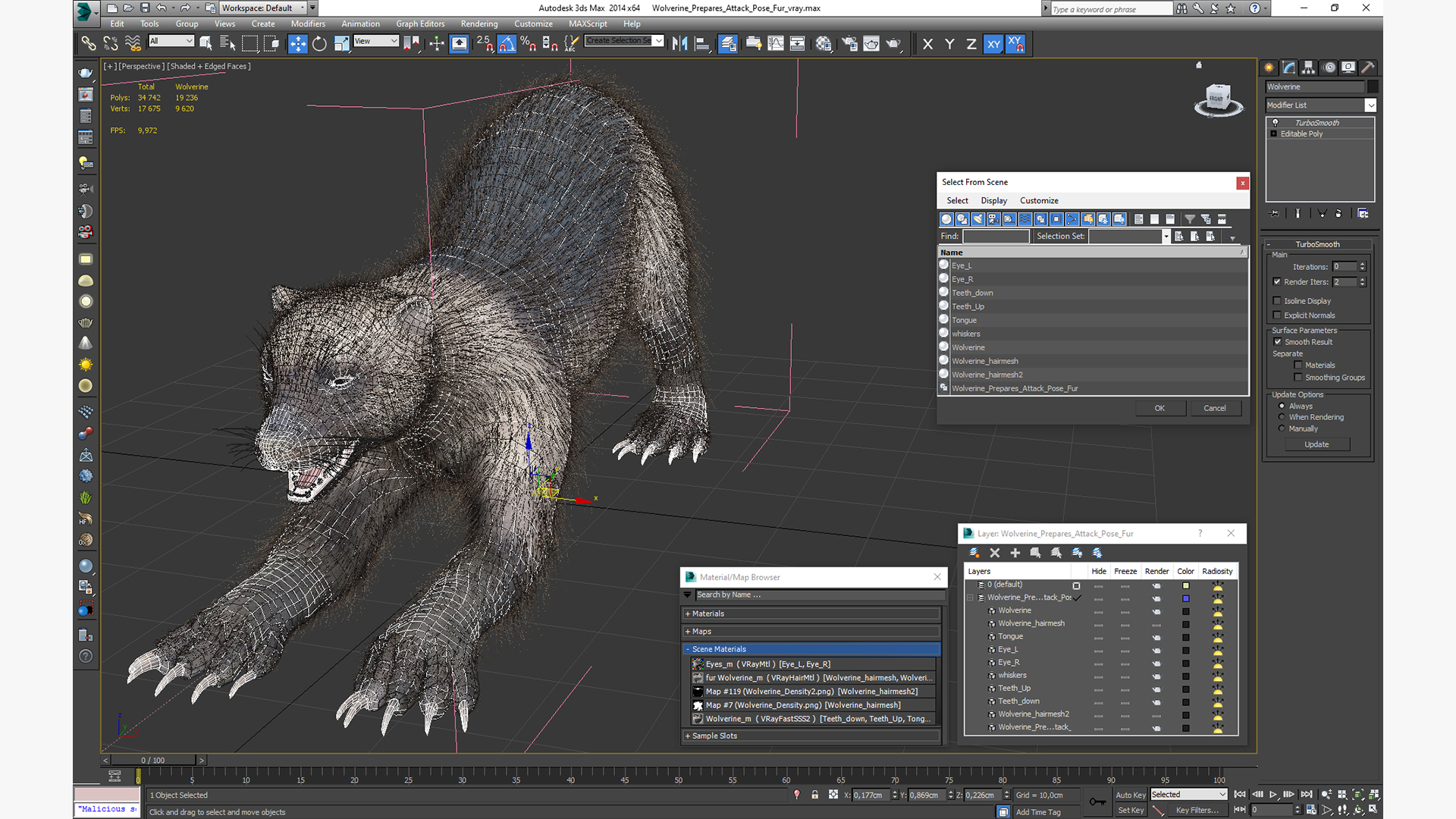Click the TurboSmooth Update button

tap(1316, 444)
